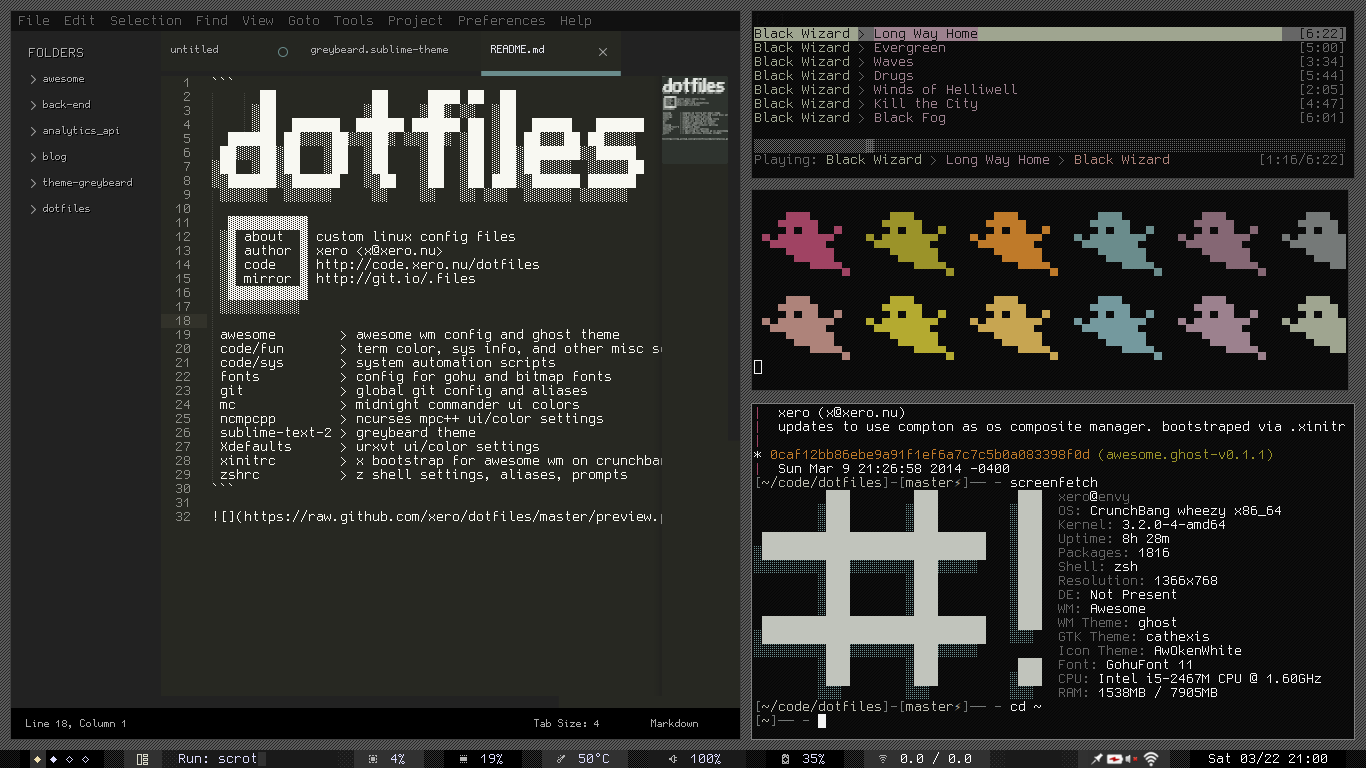Click the pin tray icon
This screenshot has height=768, width=1366.
[x=1097, y=759]
